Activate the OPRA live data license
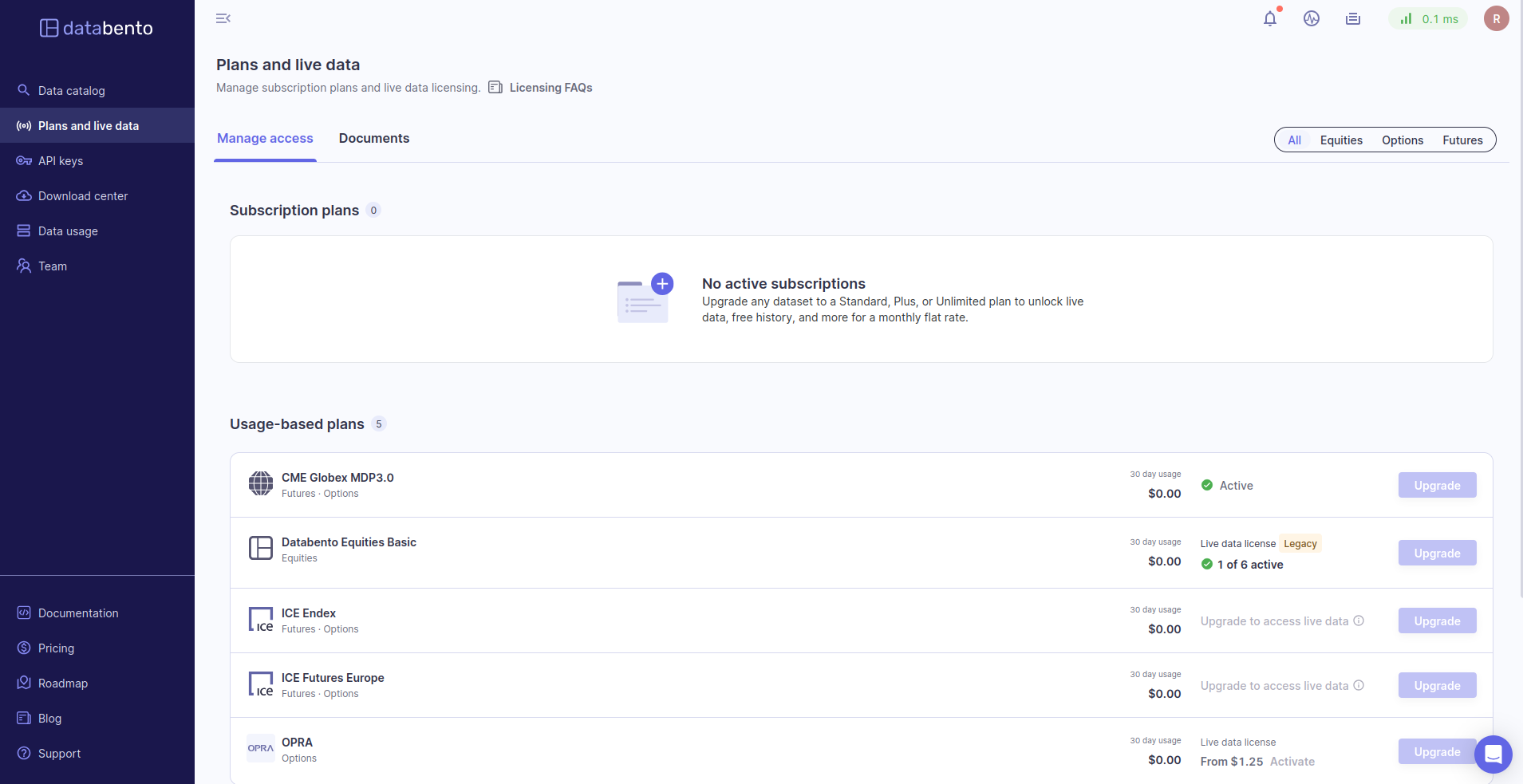This screenshot has height=784, width=1523. 1292,762
